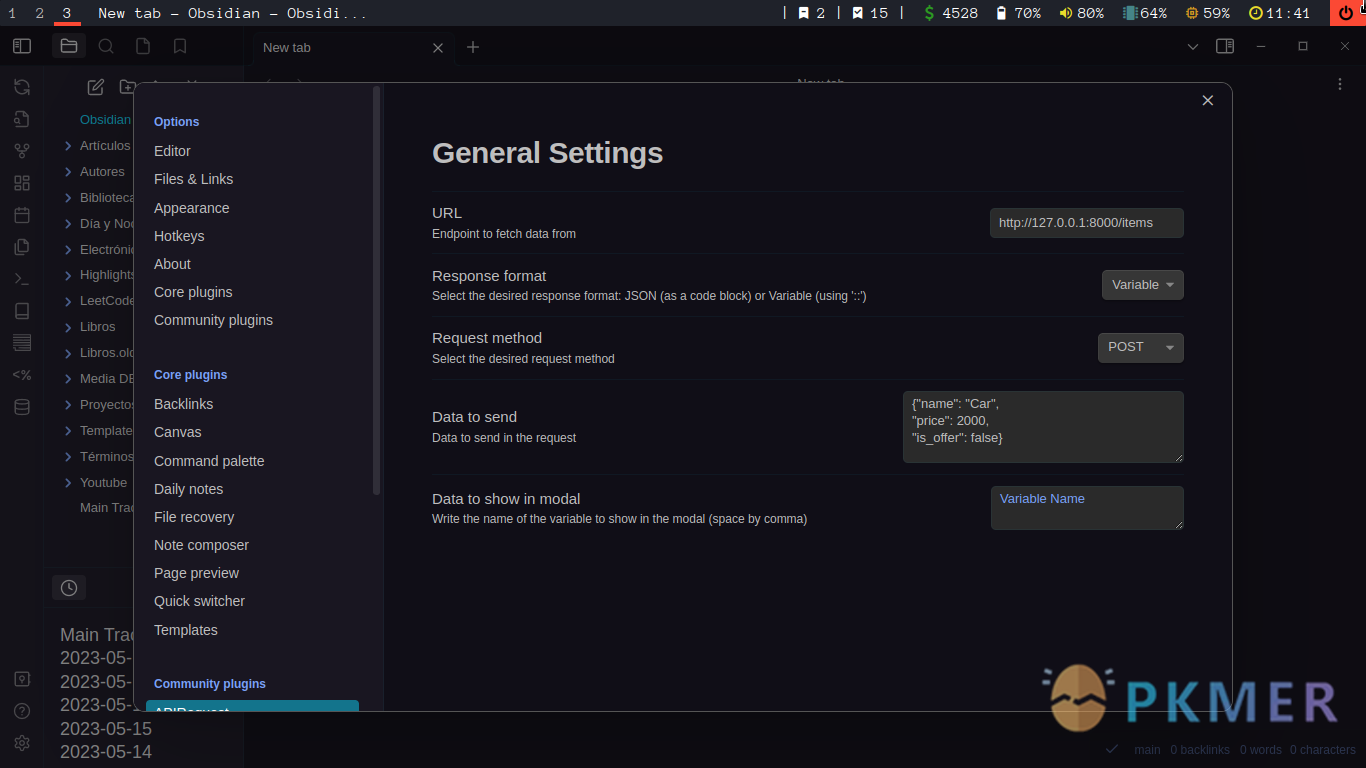Click the stacked lines ribbon icon
The width and height of the screenshot is (1366, 768).
(22, 343)
